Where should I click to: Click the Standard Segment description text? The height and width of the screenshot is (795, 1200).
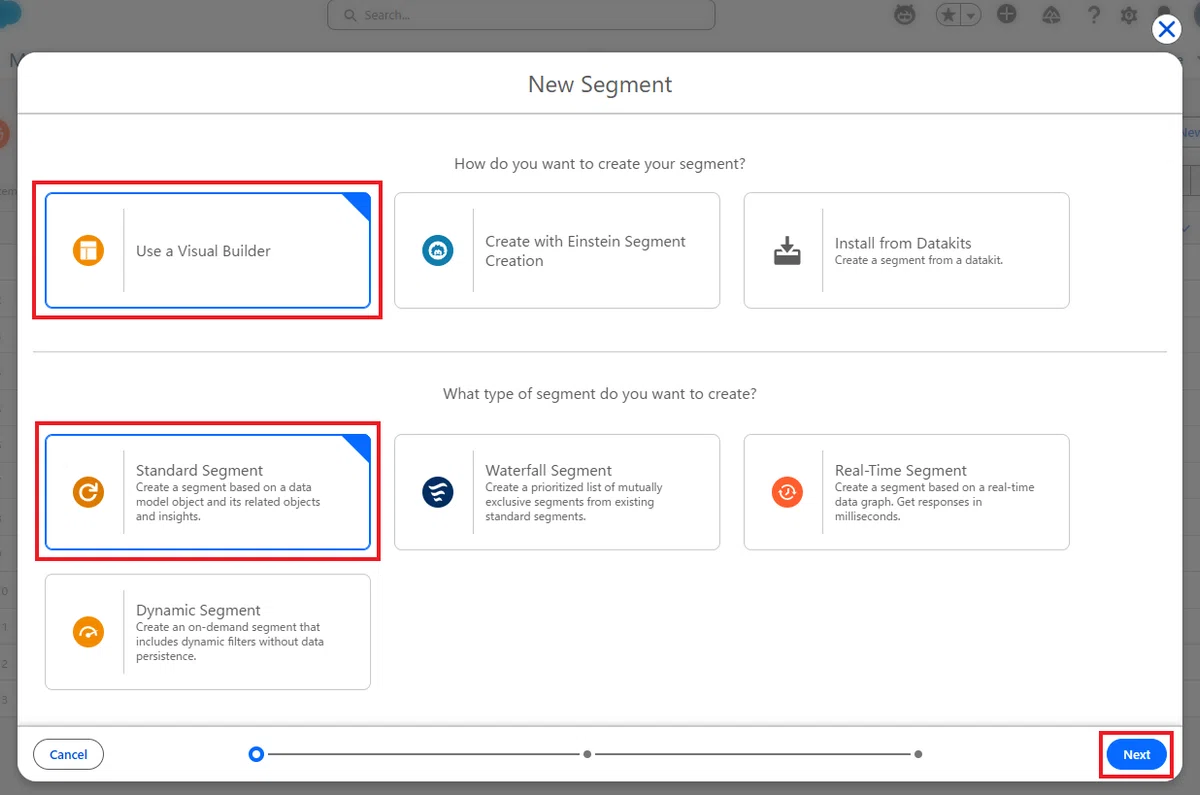pos(228,502)
